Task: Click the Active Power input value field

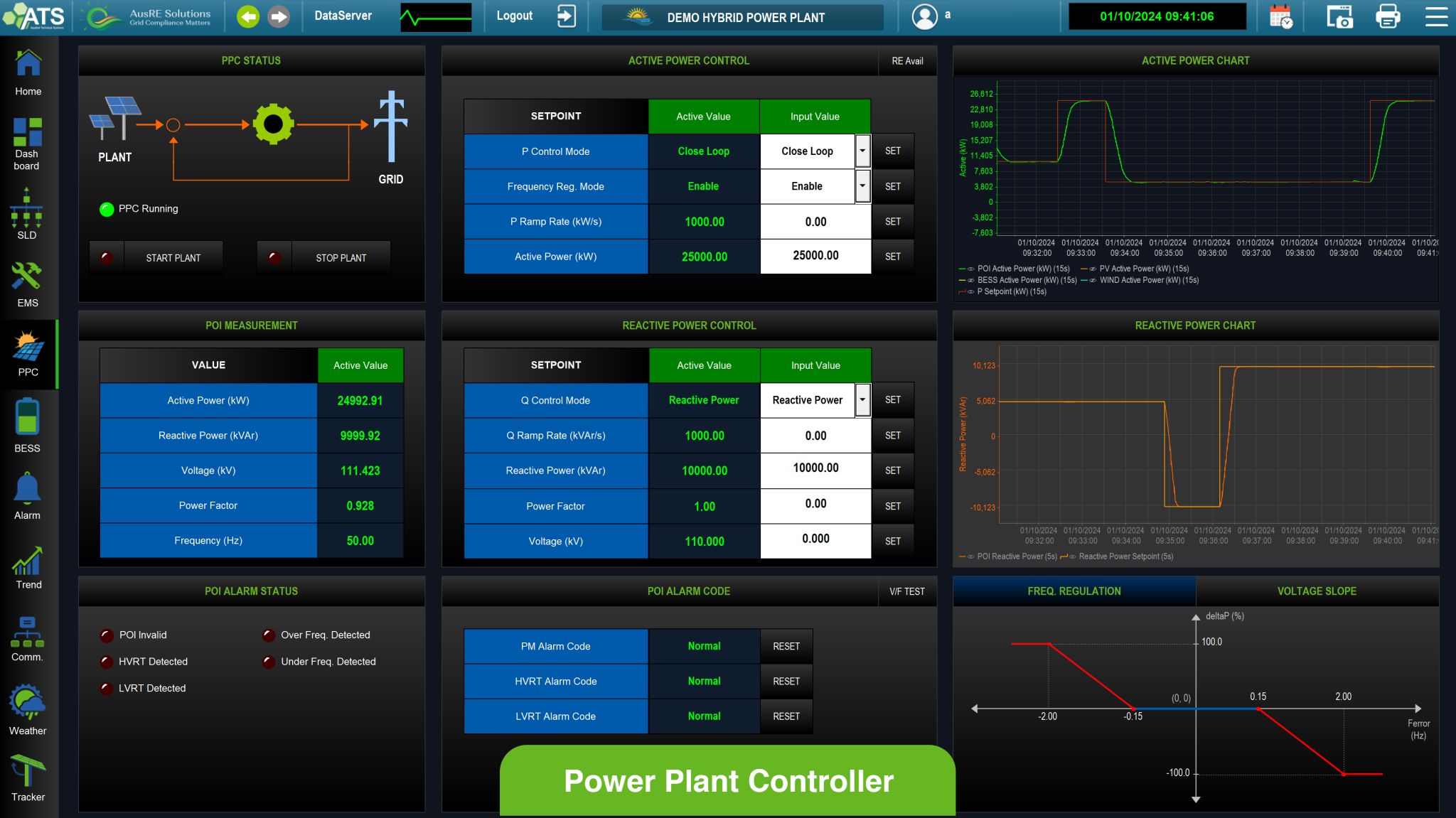Action: [815, 256]
